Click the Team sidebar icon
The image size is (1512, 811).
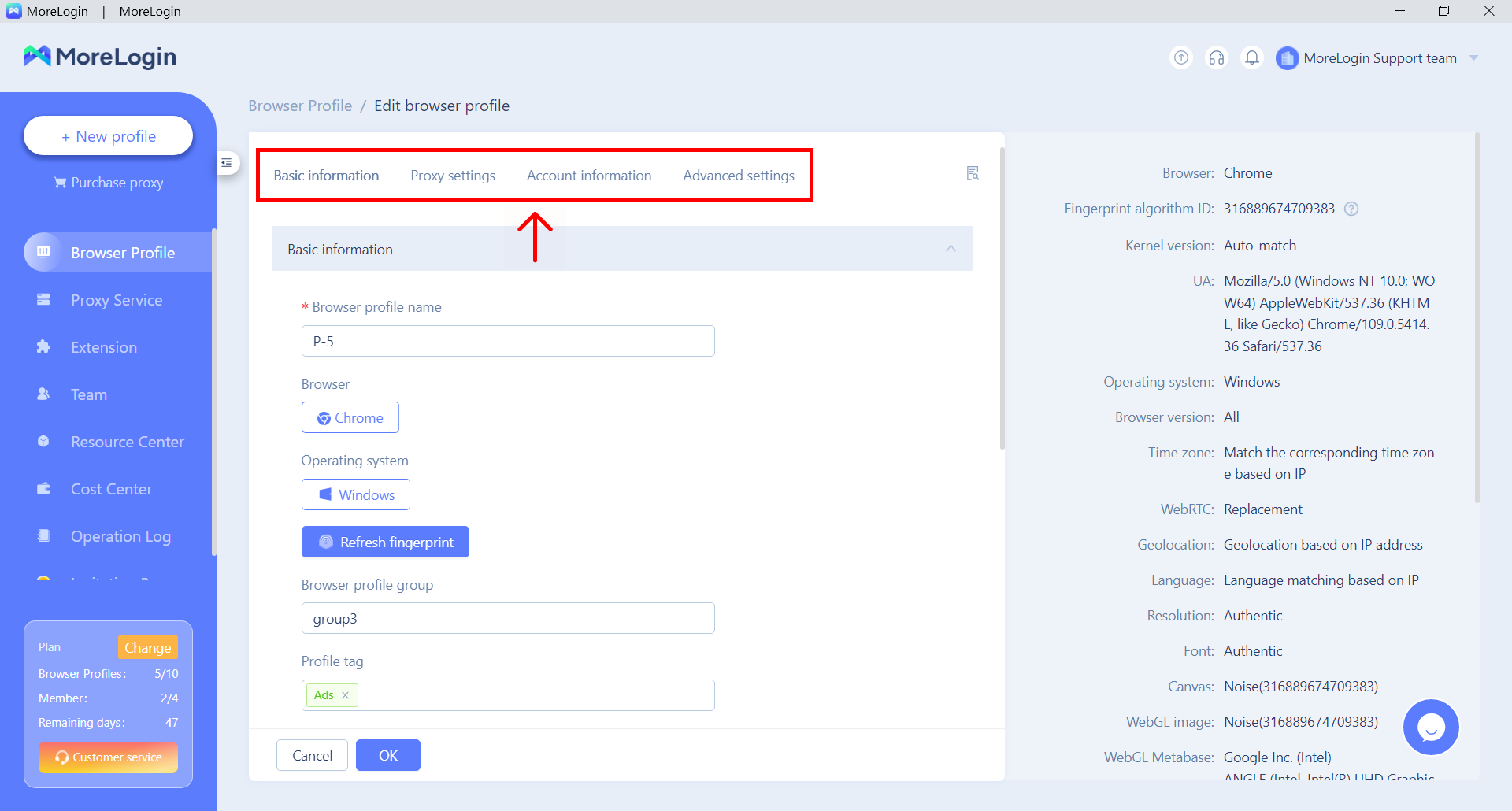tap(43, 394)
